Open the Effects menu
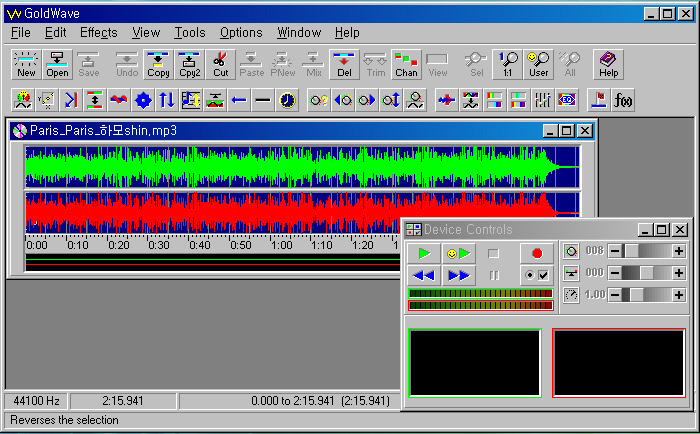Viewport: 700px width, 434px height. [x=98, y=33]
